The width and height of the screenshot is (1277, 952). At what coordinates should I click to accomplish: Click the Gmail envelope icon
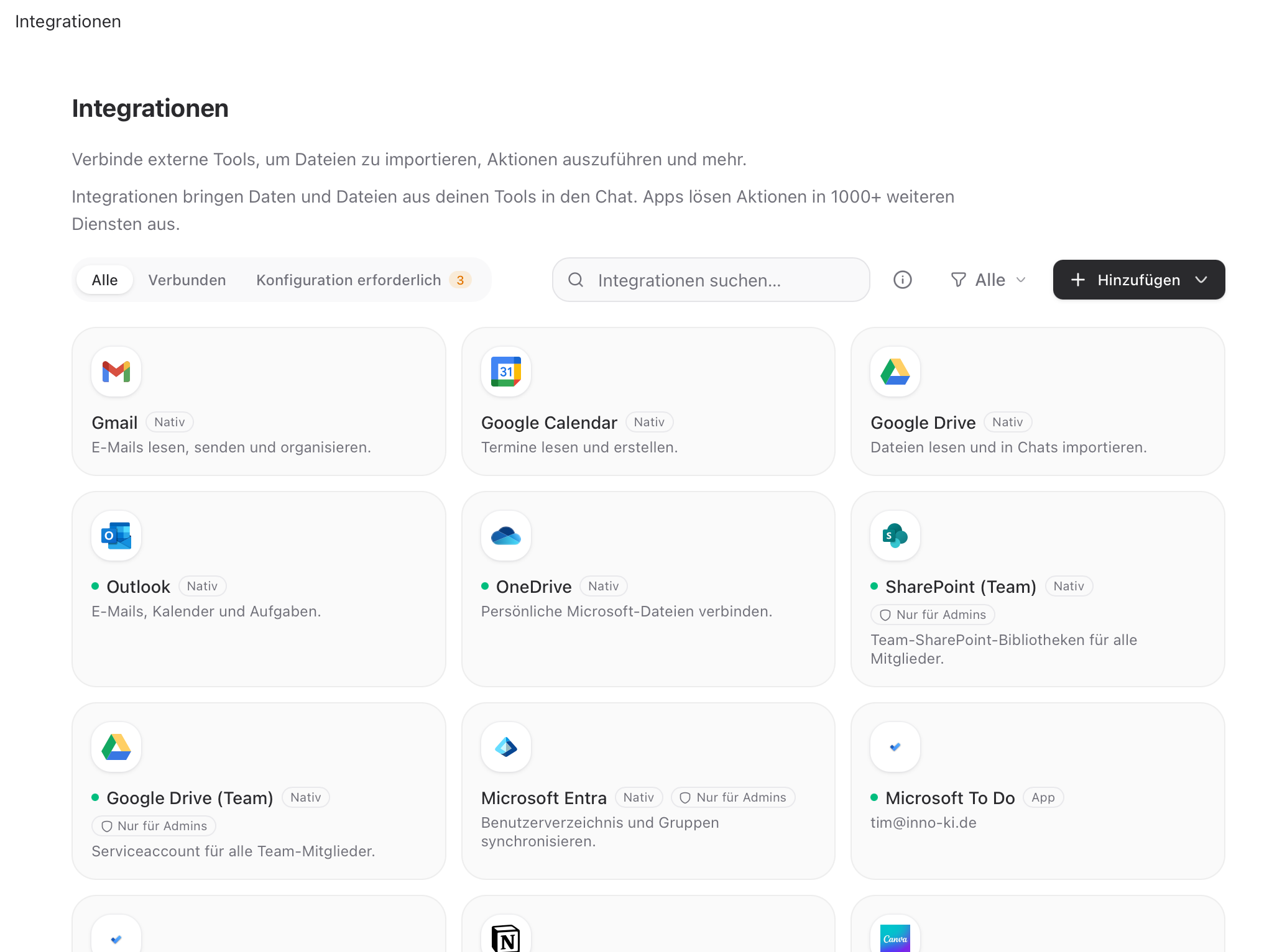click(x=116, y=372)
